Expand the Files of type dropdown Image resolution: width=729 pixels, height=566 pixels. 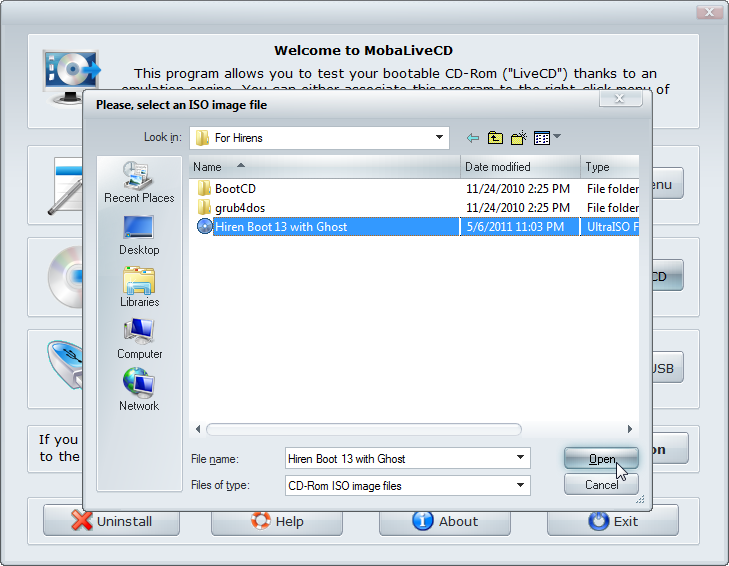pos(520,485)
